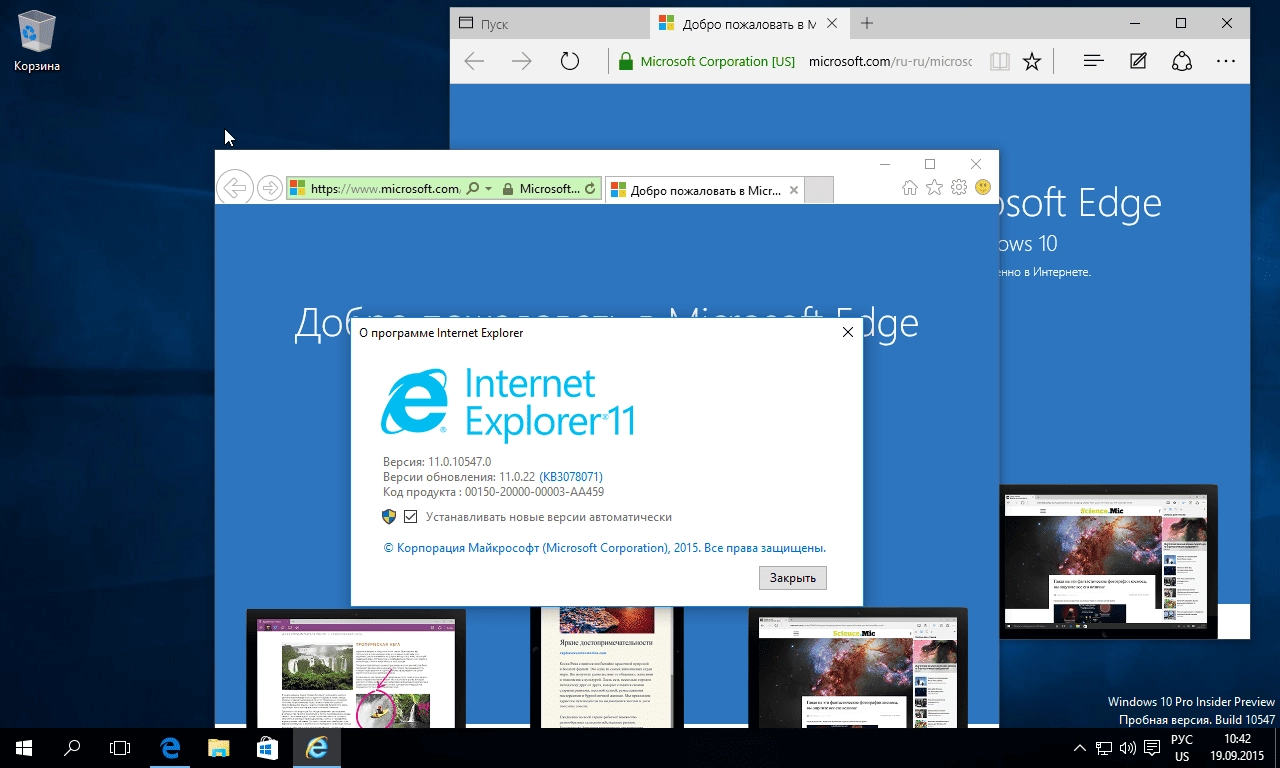Click Forward arrow in Edge window
This screenshot has width=1280, height=768.
point(521,62)
